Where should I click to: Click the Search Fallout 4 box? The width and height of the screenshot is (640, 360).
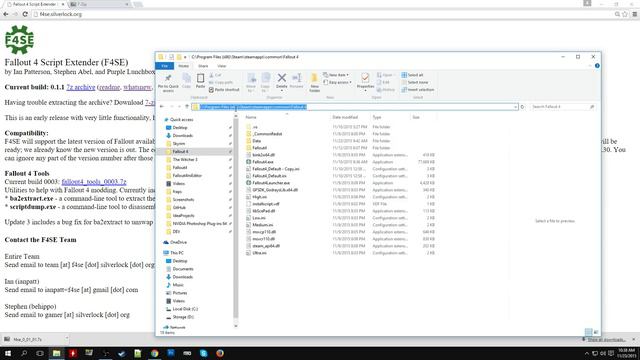click(x=562, y=107)
